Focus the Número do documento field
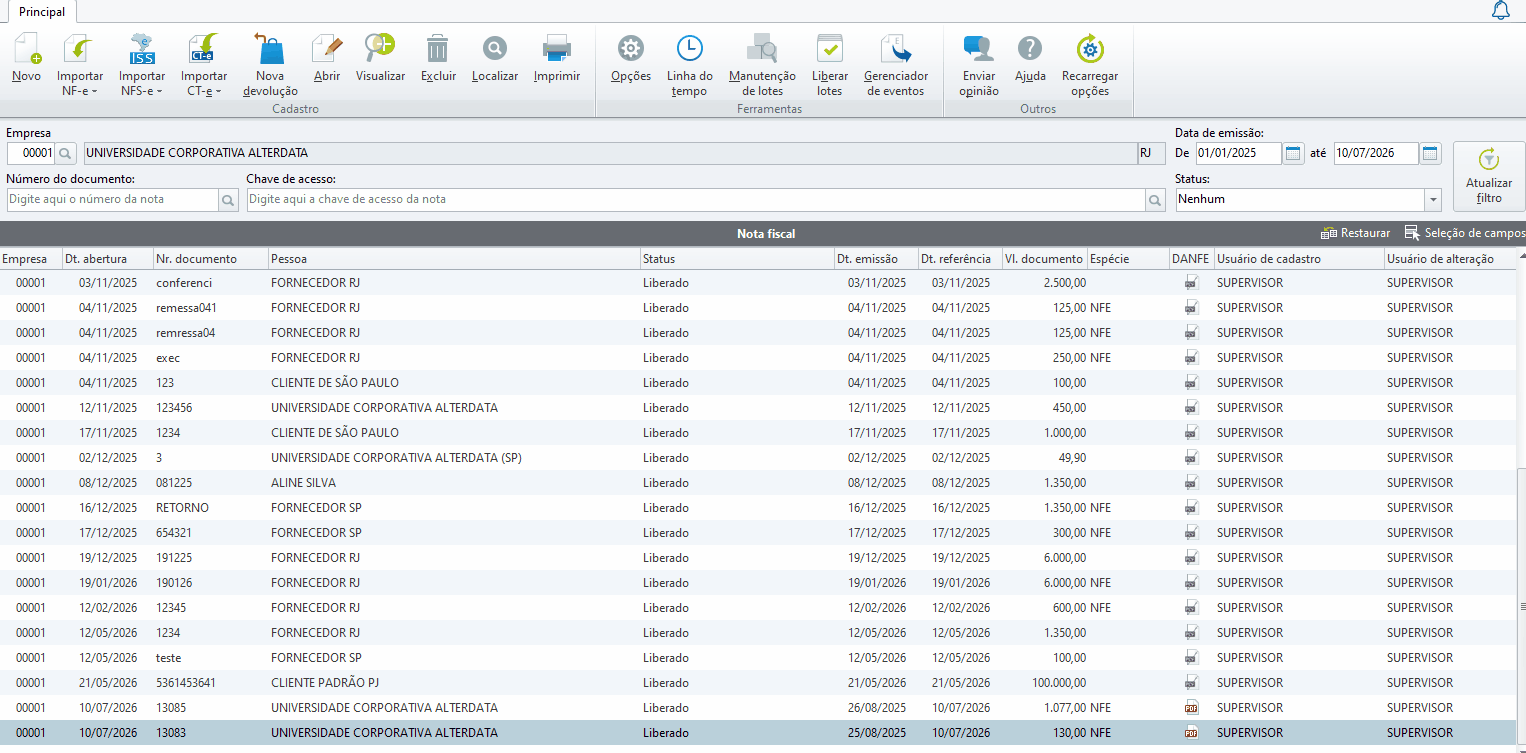This screenshot has width=1526, height=753. [112, 200]
